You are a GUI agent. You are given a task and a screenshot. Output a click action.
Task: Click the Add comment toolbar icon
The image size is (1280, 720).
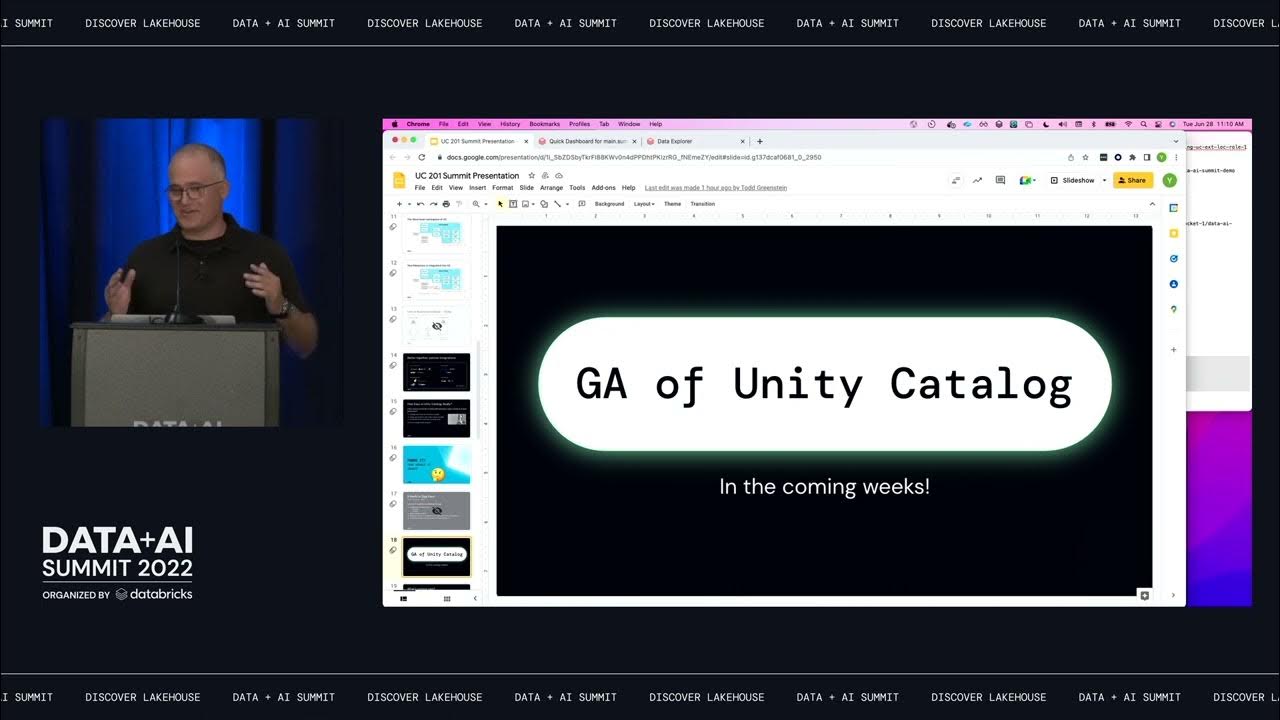pyautogui.click(x=581, y=204)
